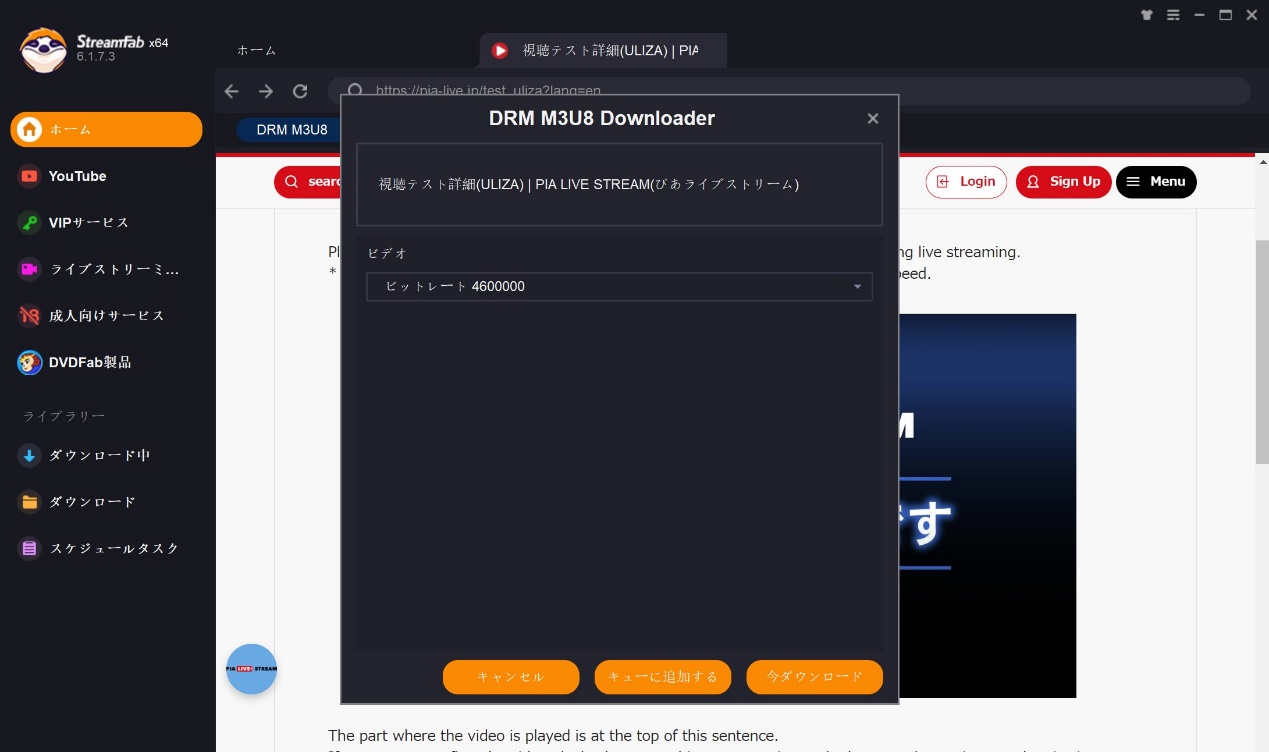Go back with the browser back arrow

[232, 91]
